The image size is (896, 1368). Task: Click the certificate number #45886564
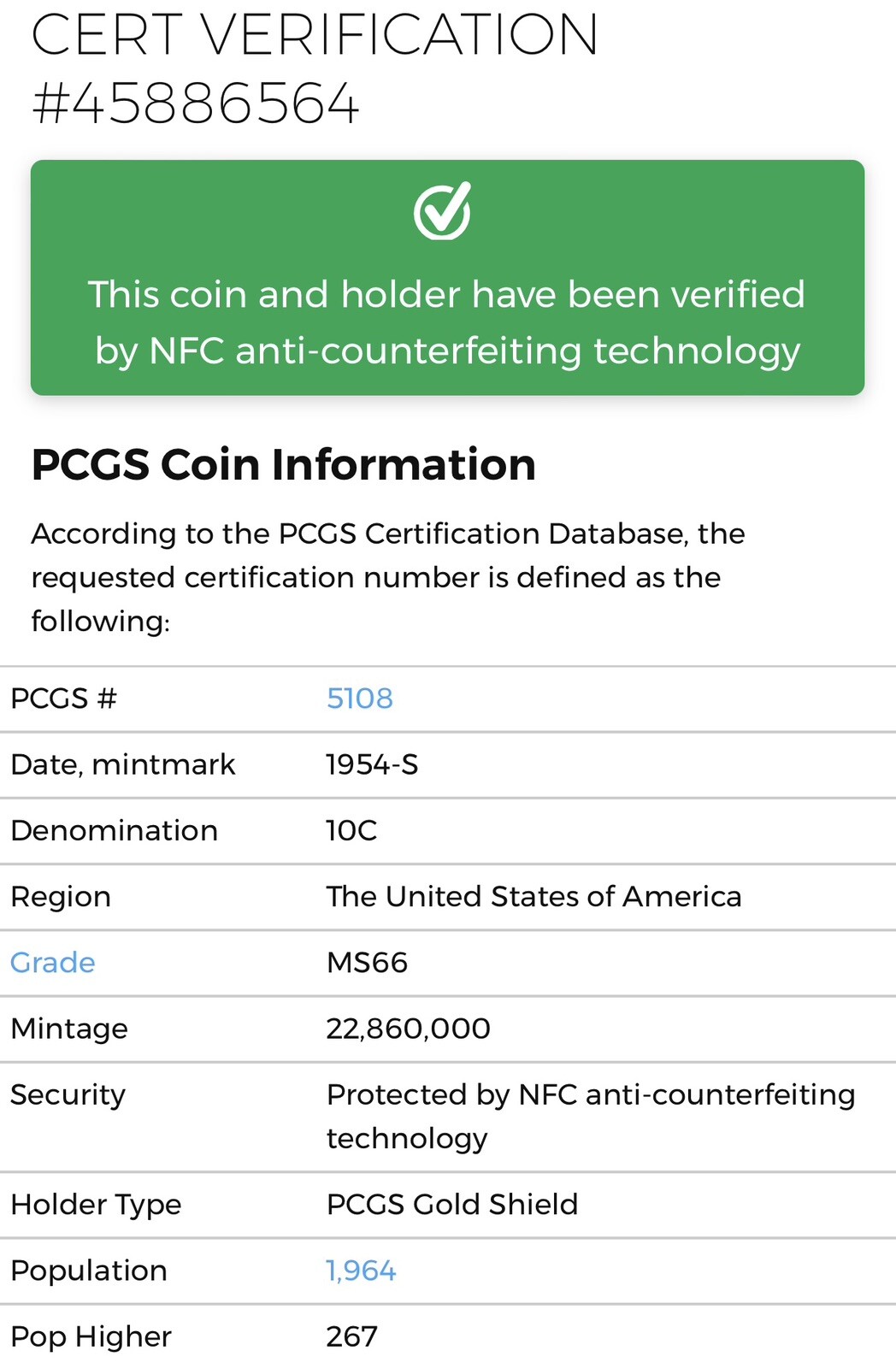tap(196, 104)
